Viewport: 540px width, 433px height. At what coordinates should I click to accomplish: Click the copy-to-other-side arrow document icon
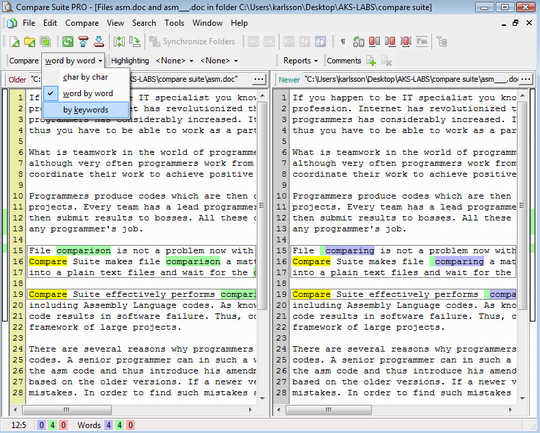click(135, 42)
